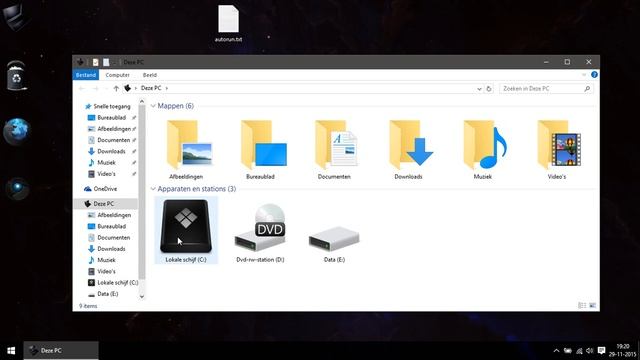Switch to large icons view in status bar

tap(592, 306)
